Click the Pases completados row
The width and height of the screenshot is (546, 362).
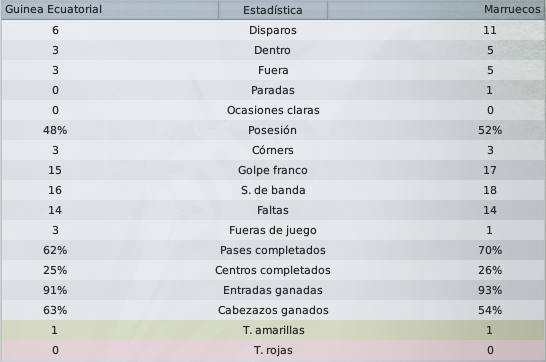click(273, 250)
